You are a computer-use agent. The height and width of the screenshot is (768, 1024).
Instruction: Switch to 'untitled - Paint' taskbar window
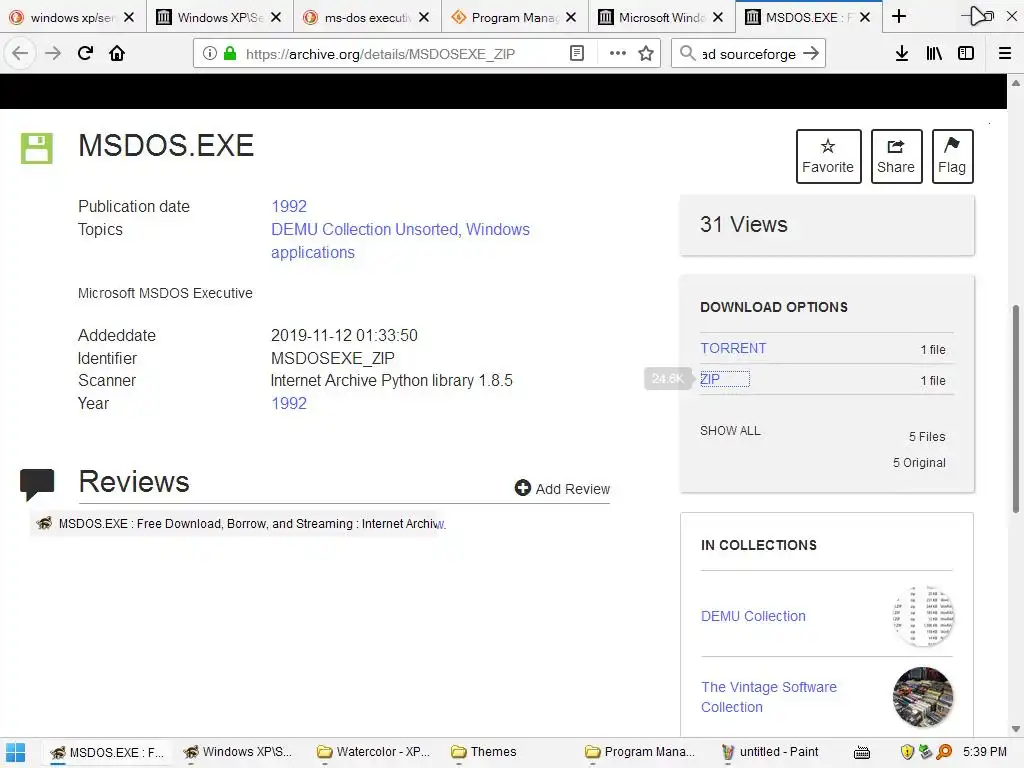click(x=770, y=752)
